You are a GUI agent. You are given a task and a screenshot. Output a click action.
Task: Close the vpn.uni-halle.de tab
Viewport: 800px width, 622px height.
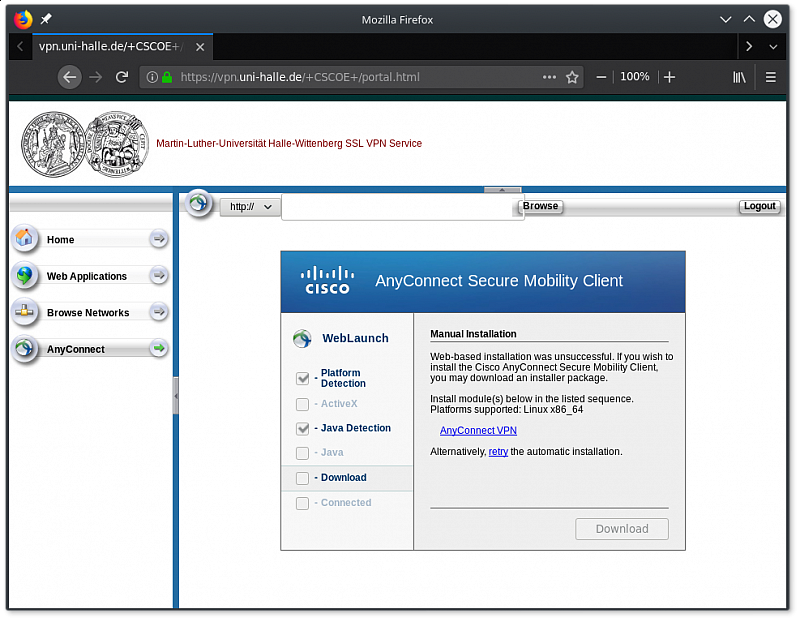click(x=200, y=47)
